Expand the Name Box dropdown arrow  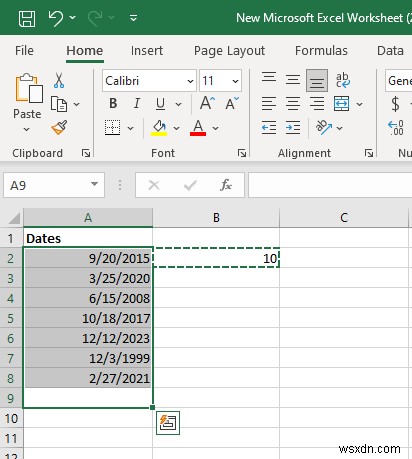coord(94,184)
